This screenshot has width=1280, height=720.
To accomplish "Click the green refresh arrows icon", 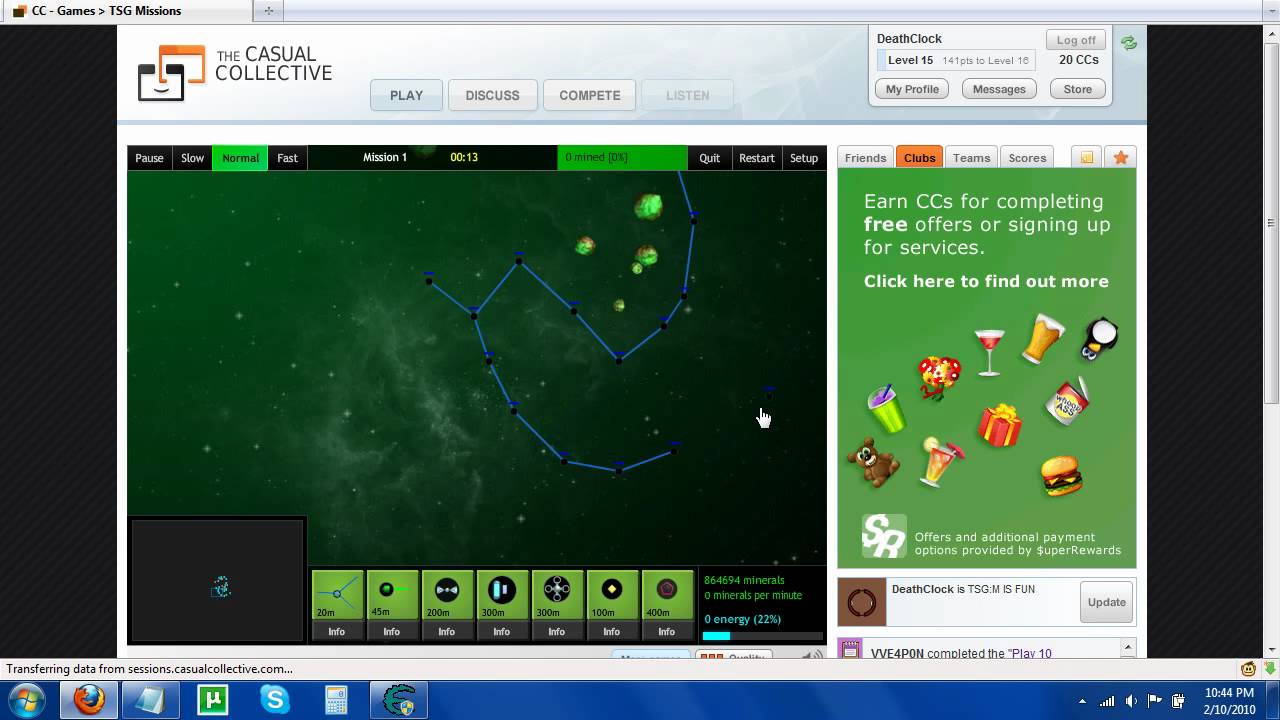I will 1129,43.
